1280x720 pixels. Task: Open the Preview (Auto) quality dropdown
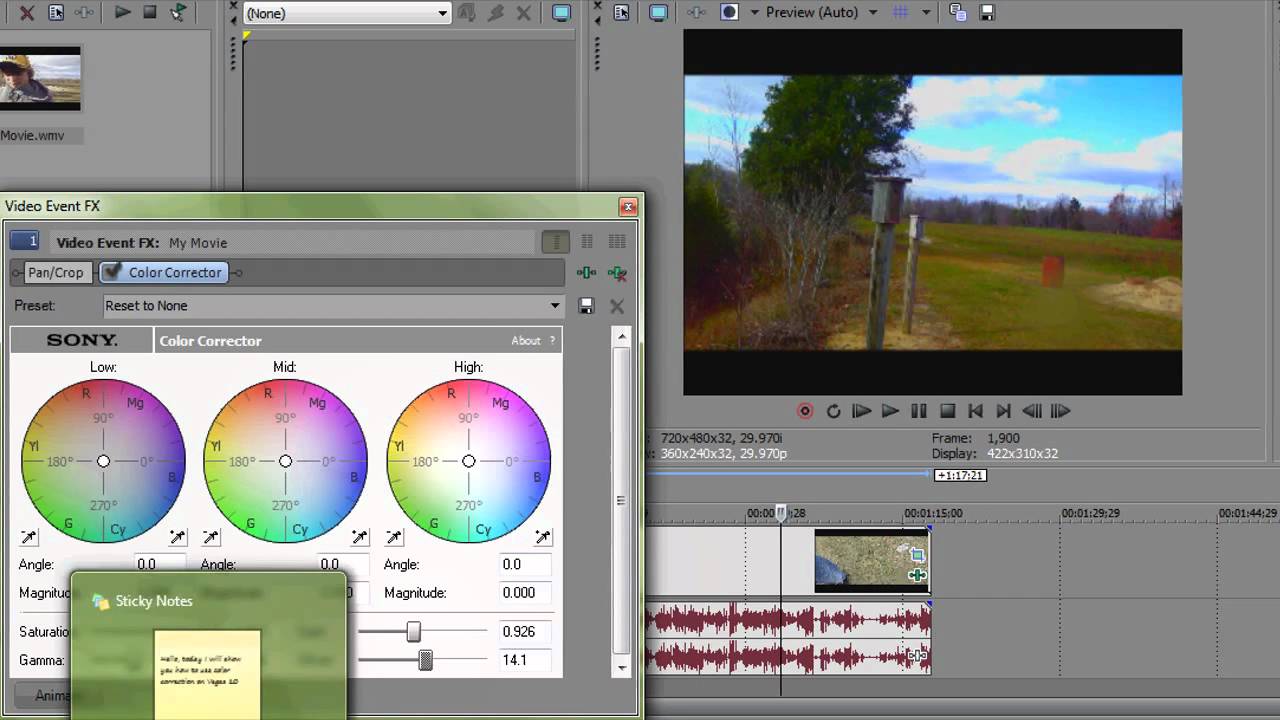coord(822,13)
